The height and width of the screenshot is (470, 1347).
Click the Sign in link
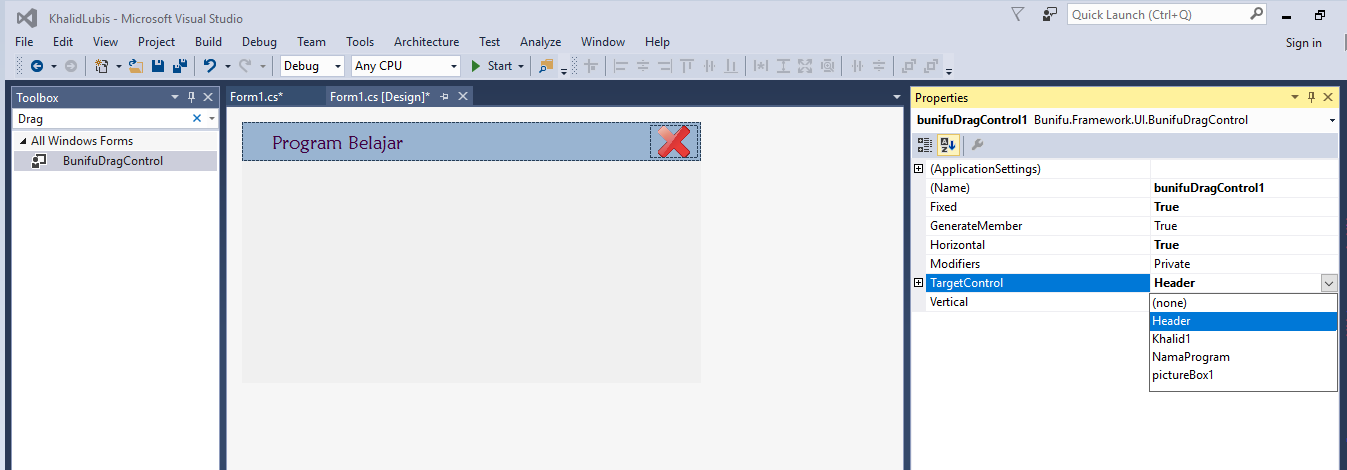[1303, 43]
